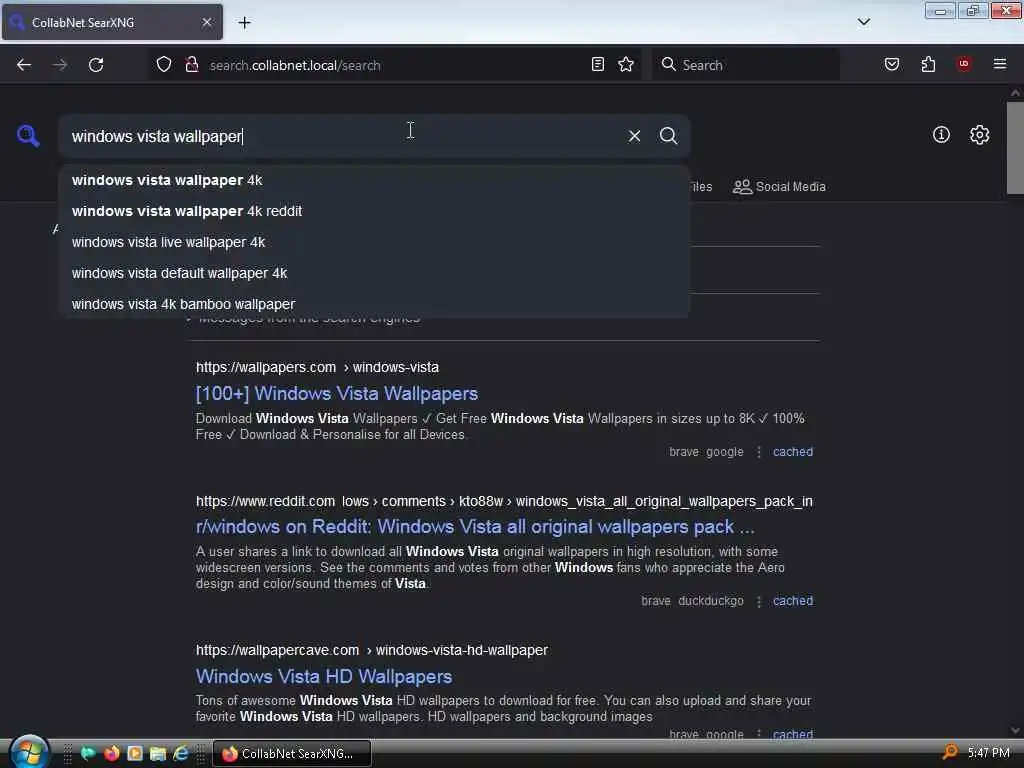Image resolution: width=1024 pixels, height=768 pixels.
Task: Open the orange quick launch media icon
Action: coord(135,753)
